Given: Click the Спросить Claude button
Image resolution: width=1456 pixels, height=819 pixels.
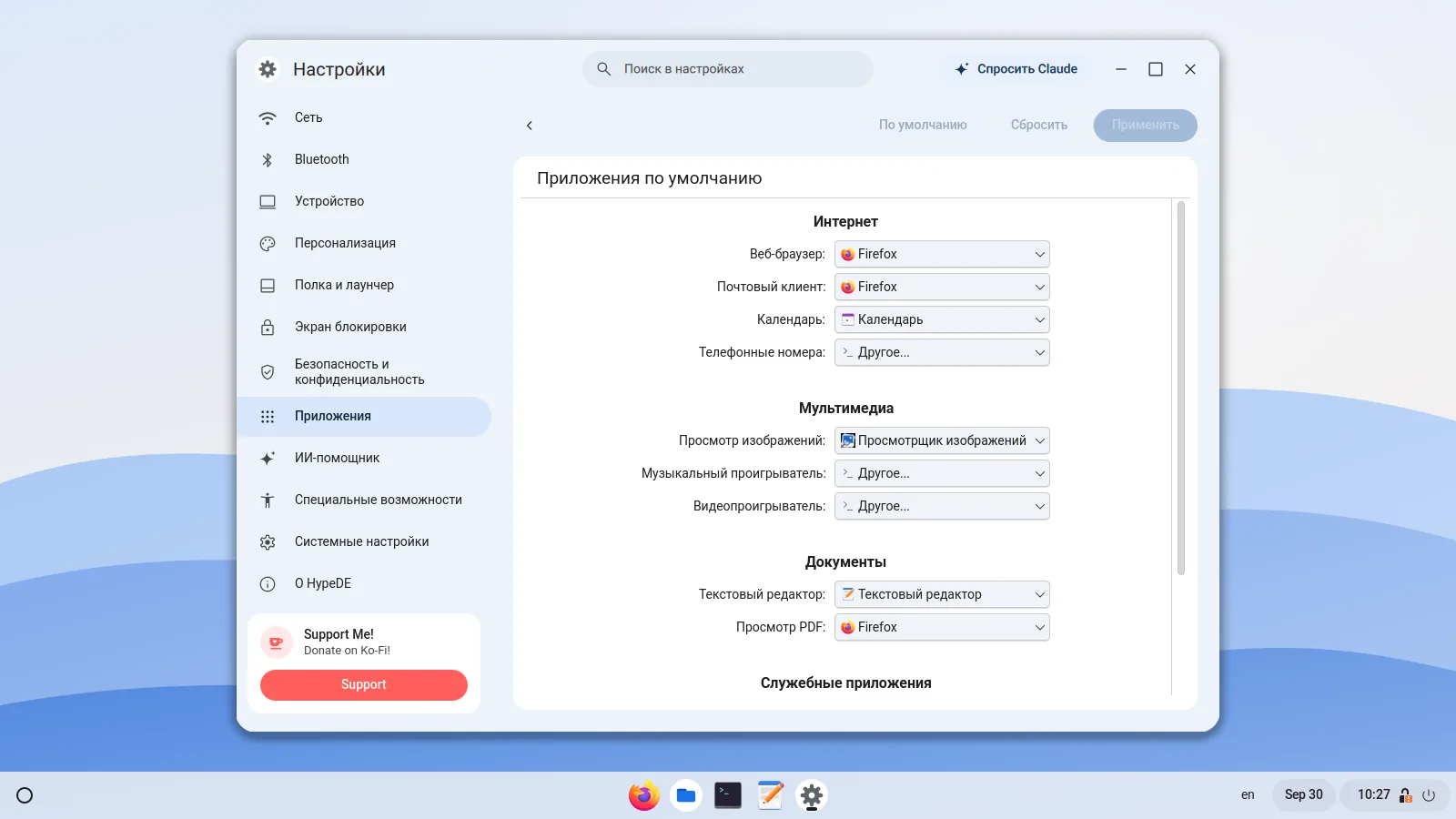Looking at the screenshot, I should click(x=1016, y=69).
